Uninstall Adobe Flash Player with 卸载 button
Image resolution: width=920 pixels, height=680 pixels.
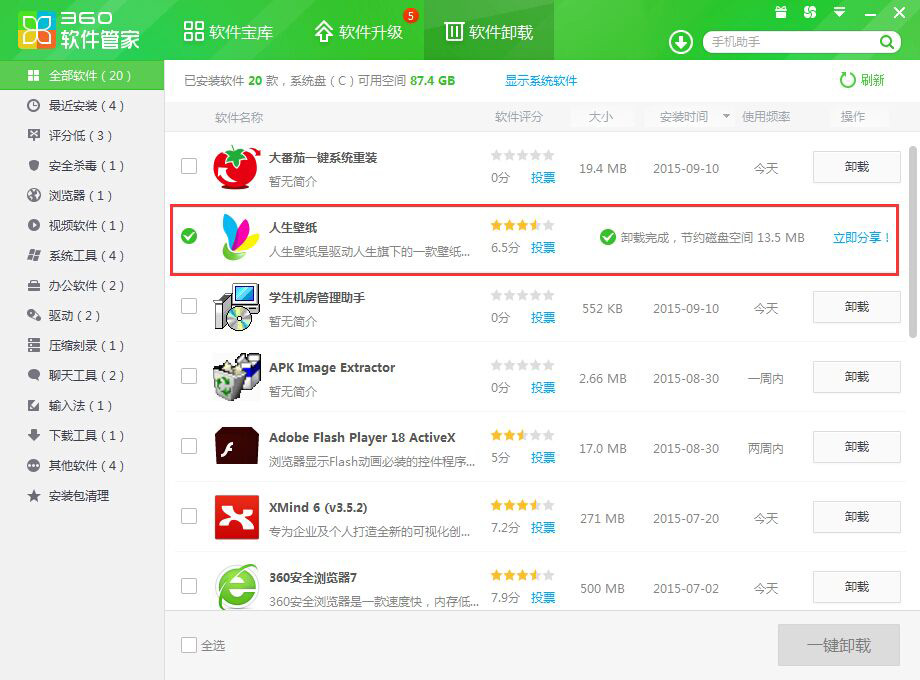pyautogui.click(x=856, y=447)
